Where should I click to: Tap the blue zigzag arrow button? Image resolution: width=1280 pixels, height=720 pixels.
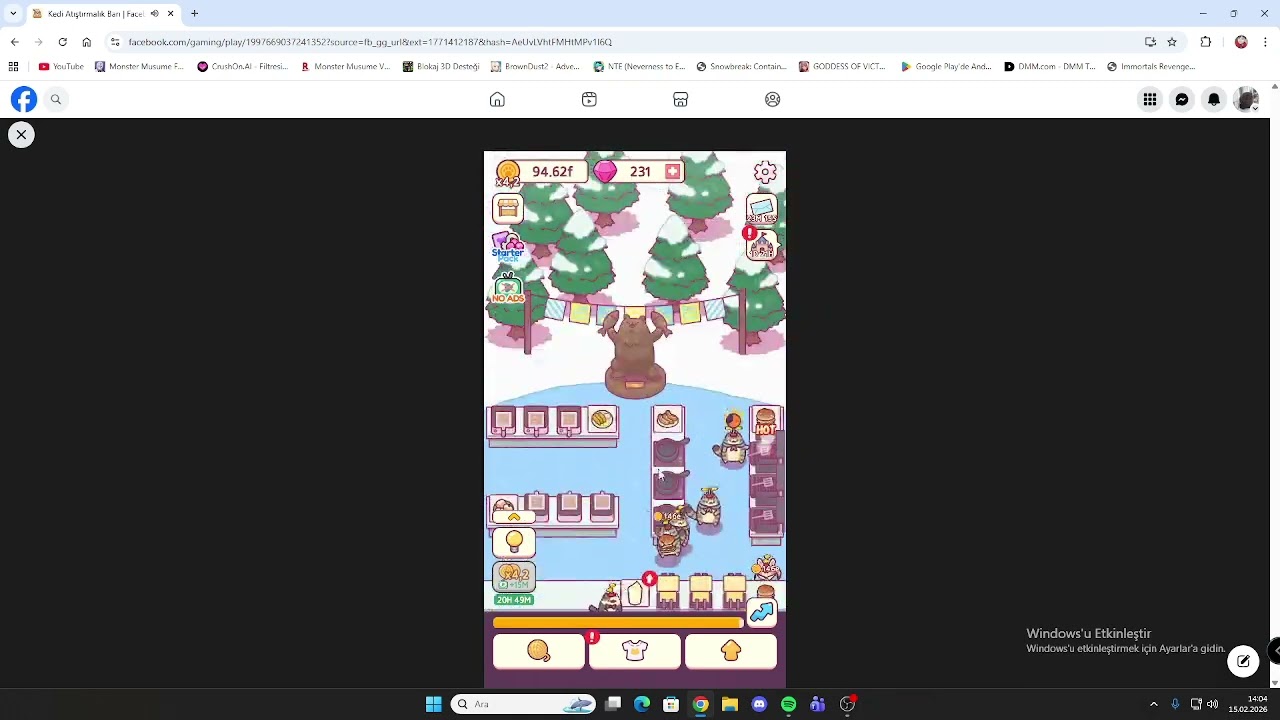(x=761, y=613)
